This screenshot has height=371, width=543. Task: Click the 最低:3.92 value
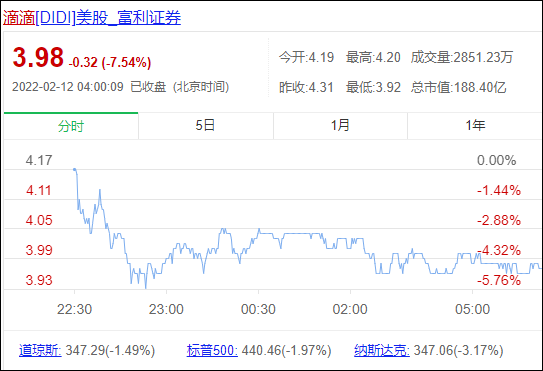373,87
